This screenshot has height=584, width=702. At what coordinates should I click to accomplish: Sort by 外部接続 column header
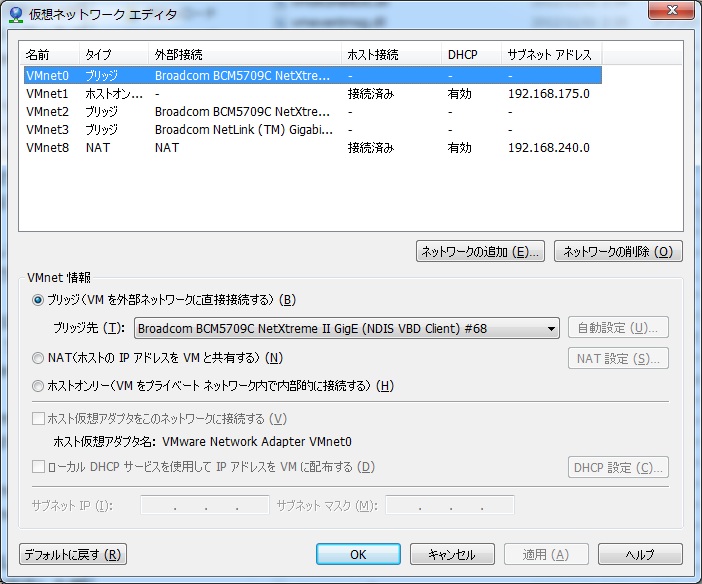tap(244, 55)
